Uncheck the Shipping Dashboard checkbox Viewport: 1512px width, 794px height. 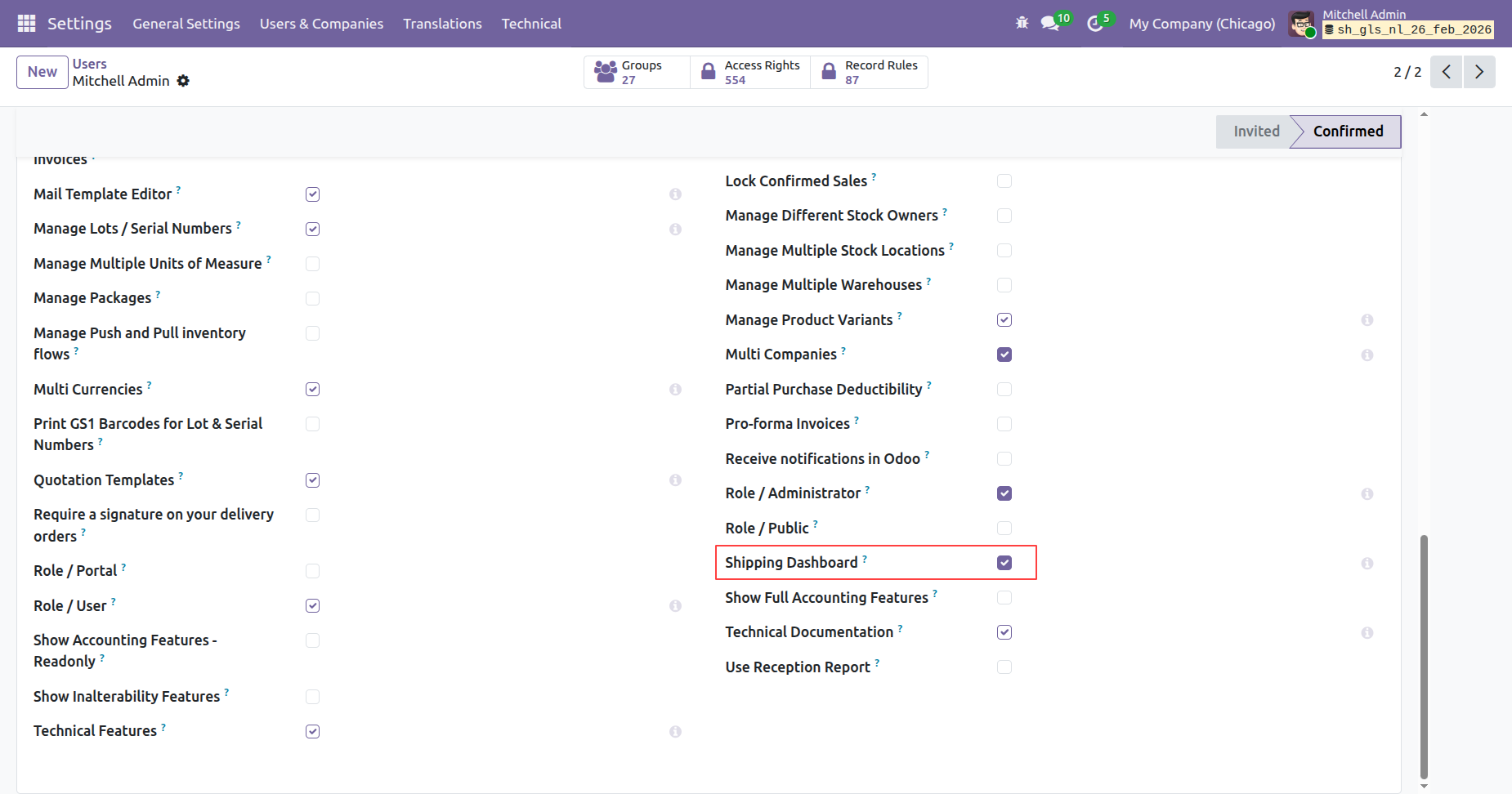click(1004, 563)
